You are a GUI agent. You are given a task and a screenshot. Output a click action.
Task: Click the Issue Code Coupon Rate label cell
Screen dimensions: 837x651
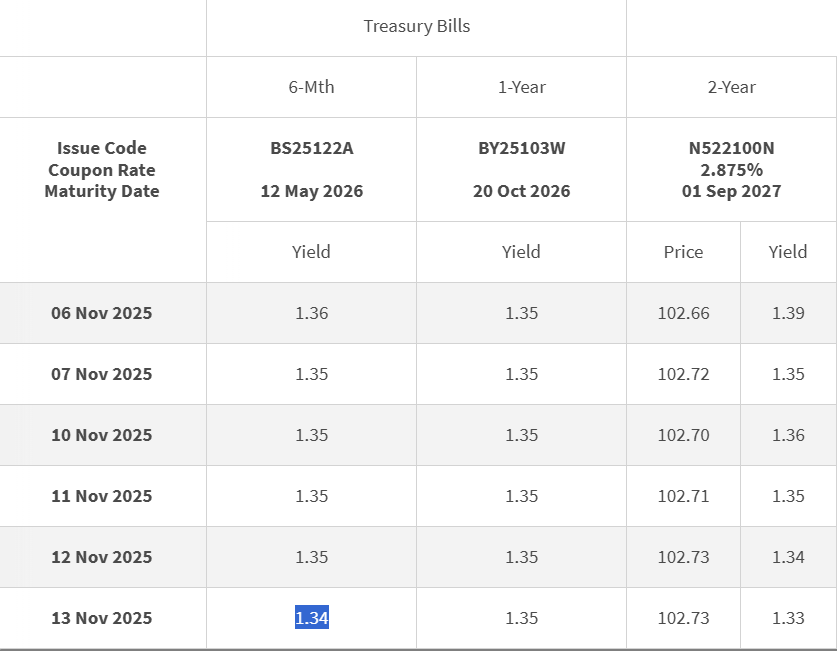101,169
